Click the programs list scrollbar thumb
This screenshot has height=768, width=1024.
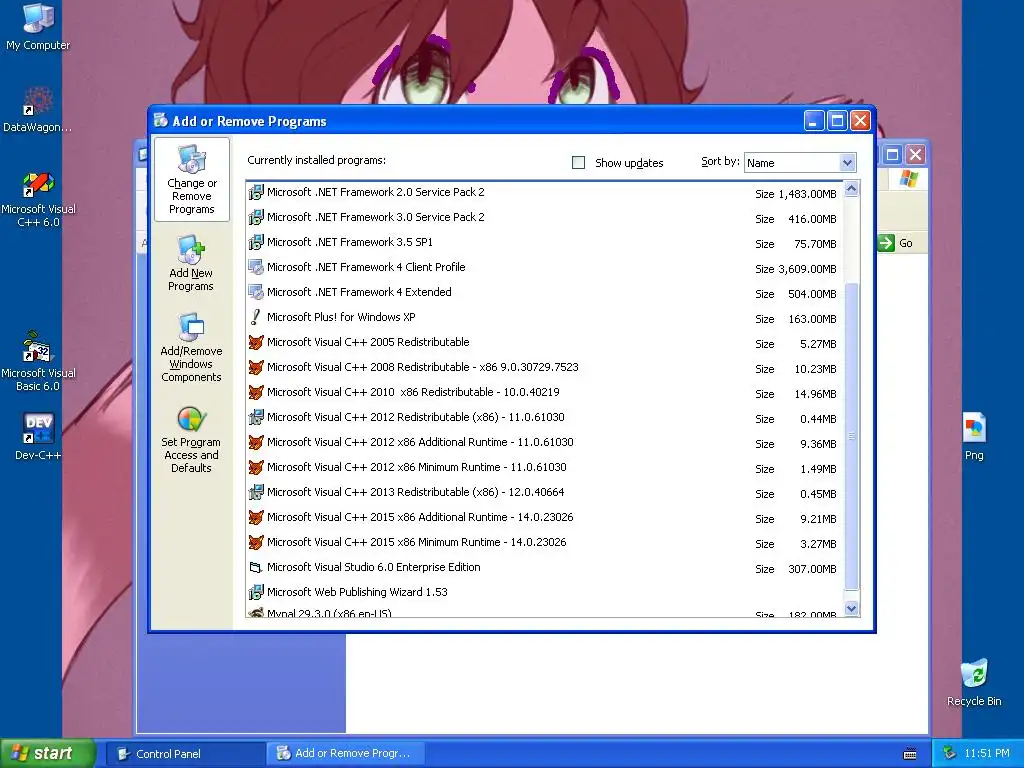tap(851, 436)
